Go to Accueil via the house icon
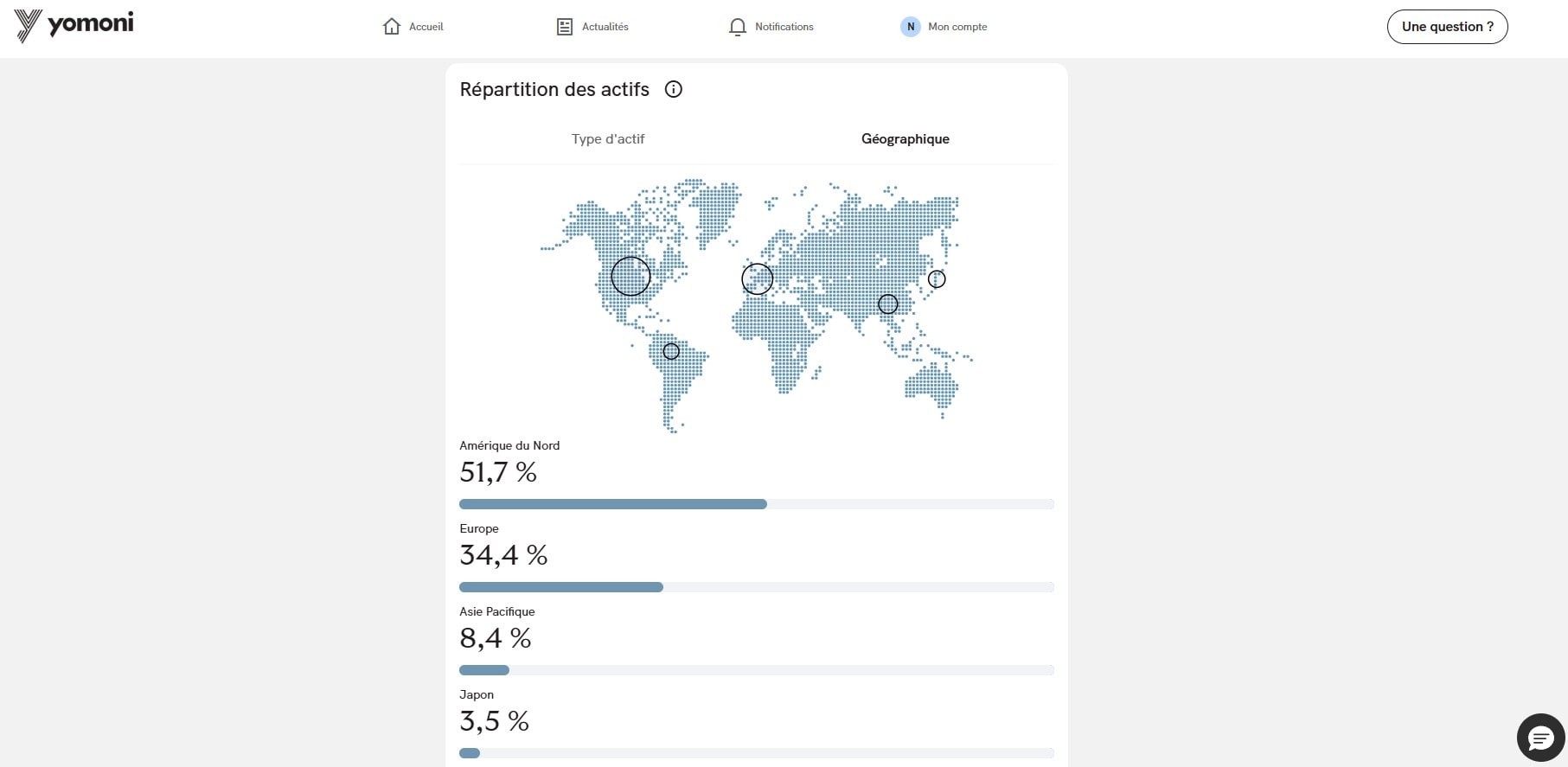Viewport: 1568px width, 767px height. pyautogui.click(x=392, y=27)
